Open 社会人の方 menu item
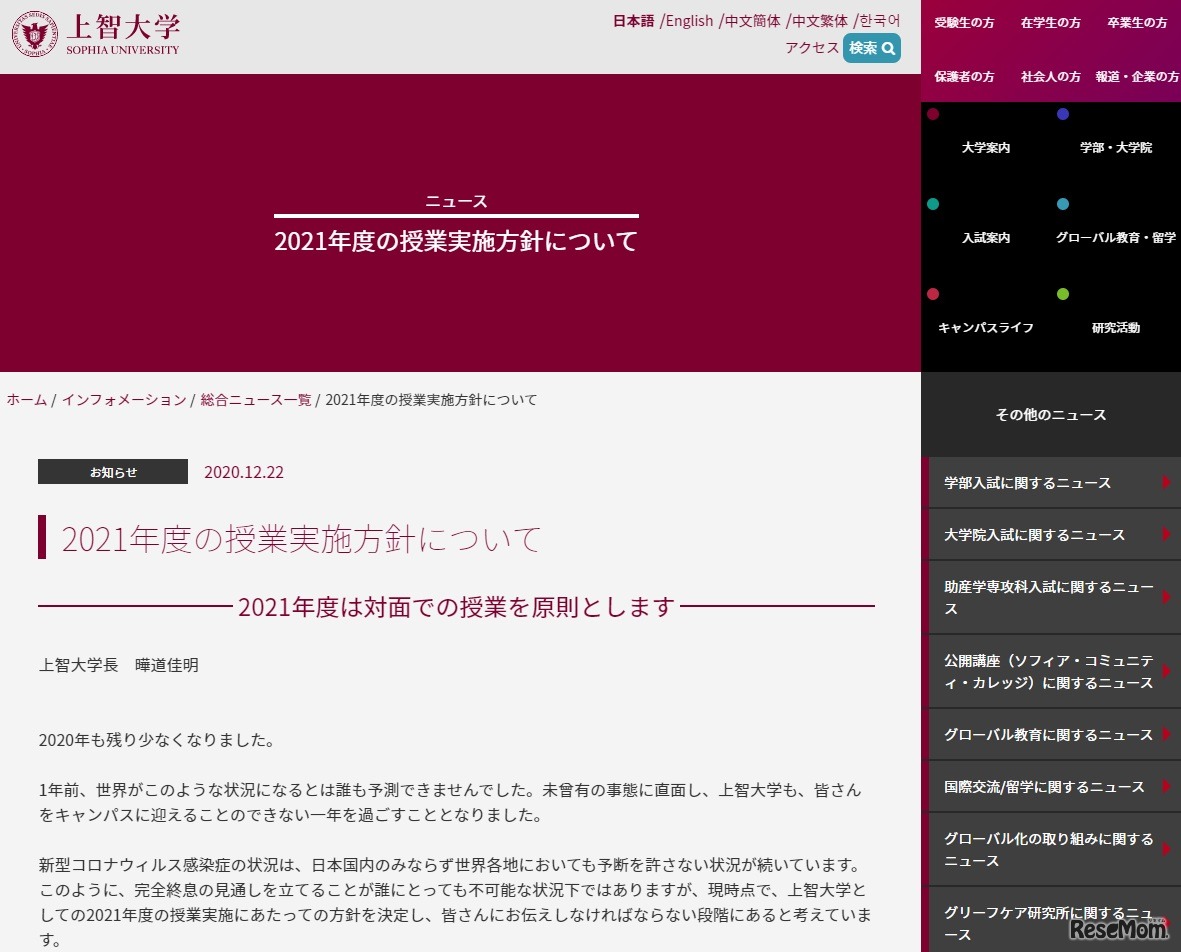Viewport: 1181px width, 952px height. (x=1051, y=76)
